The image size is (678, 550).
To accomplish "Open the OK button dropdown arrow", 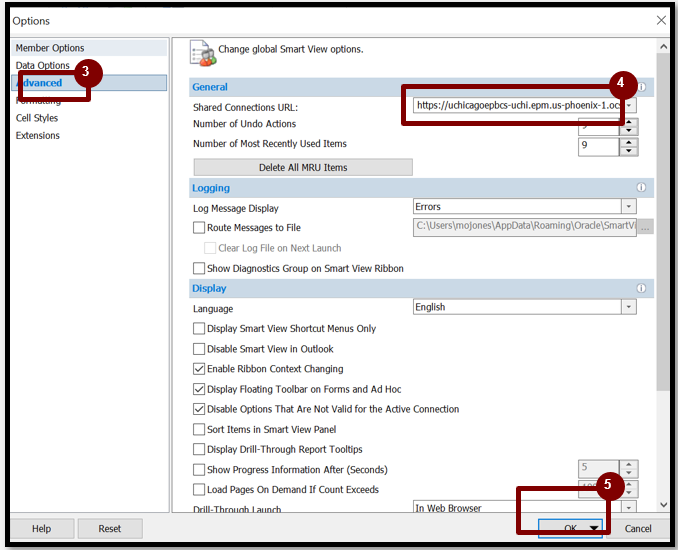I will point(594,528).
